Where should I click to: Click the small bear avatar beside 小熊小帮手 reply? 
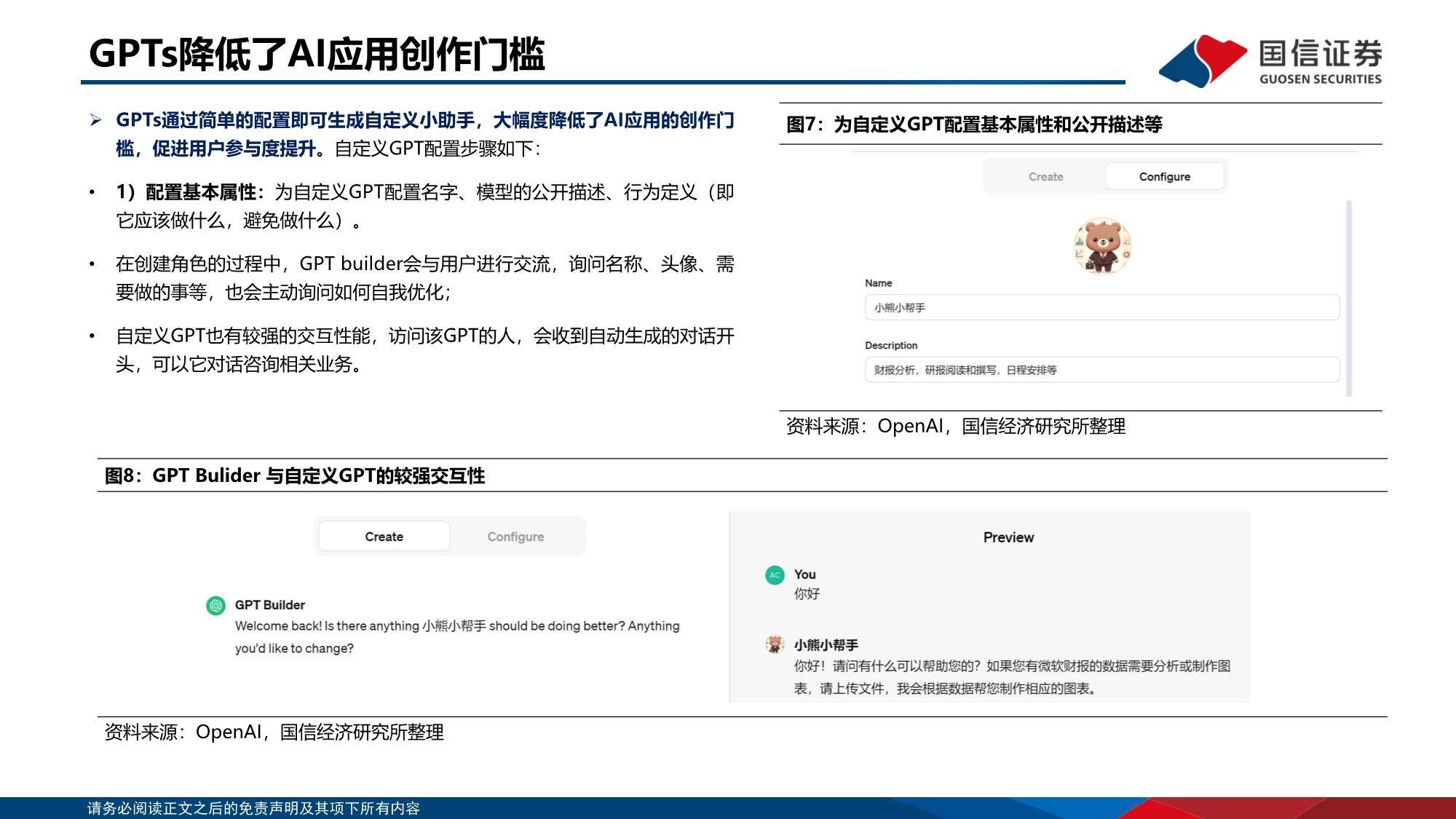(775, 644)
